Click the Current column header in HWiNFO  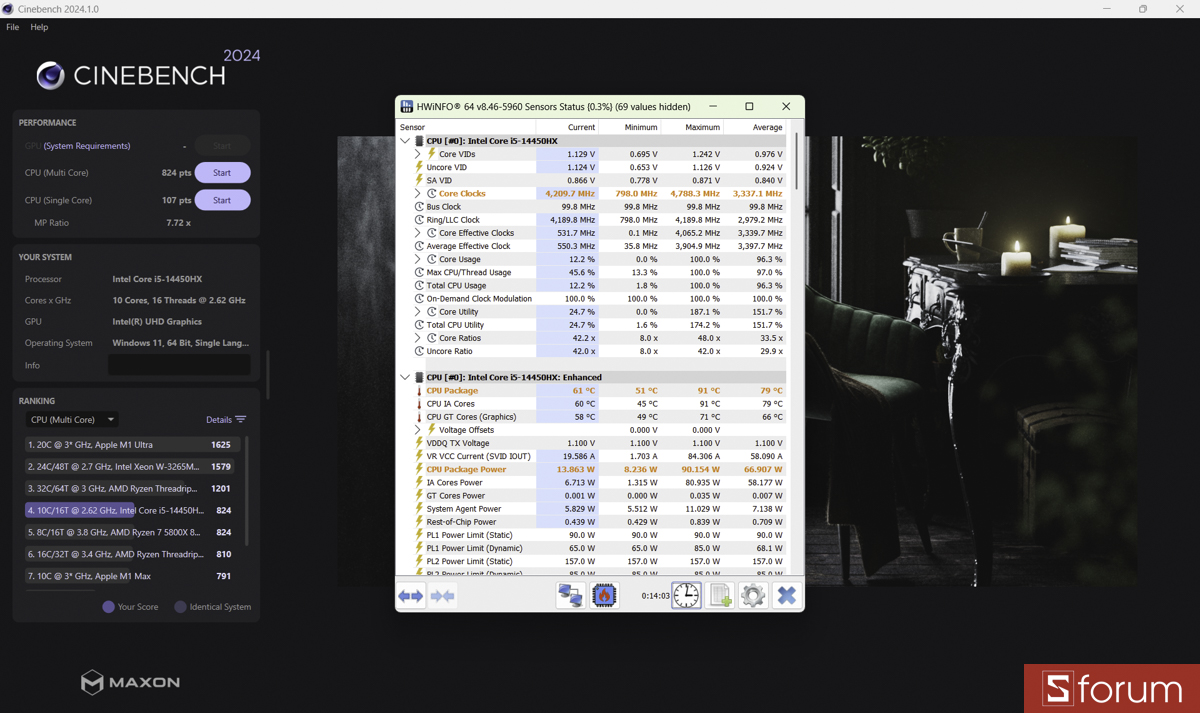tap(567, 127)
